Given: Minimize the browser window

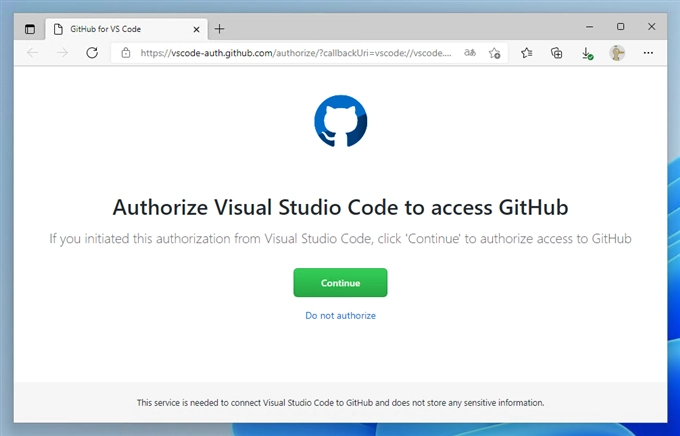Looking at the screenshot, I should click(x=589, y=26).
